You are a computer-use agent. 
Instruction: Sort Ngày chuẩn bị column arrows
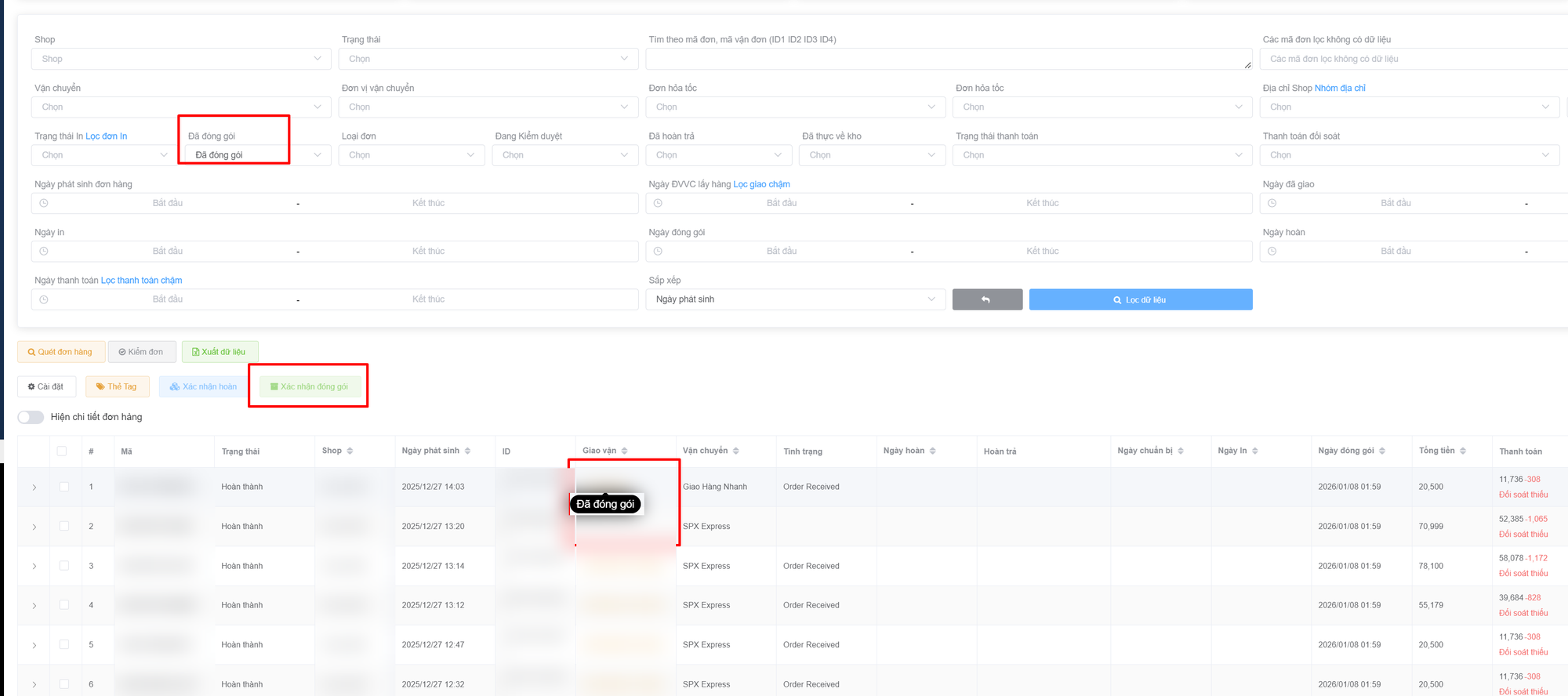pos(1180,451)
